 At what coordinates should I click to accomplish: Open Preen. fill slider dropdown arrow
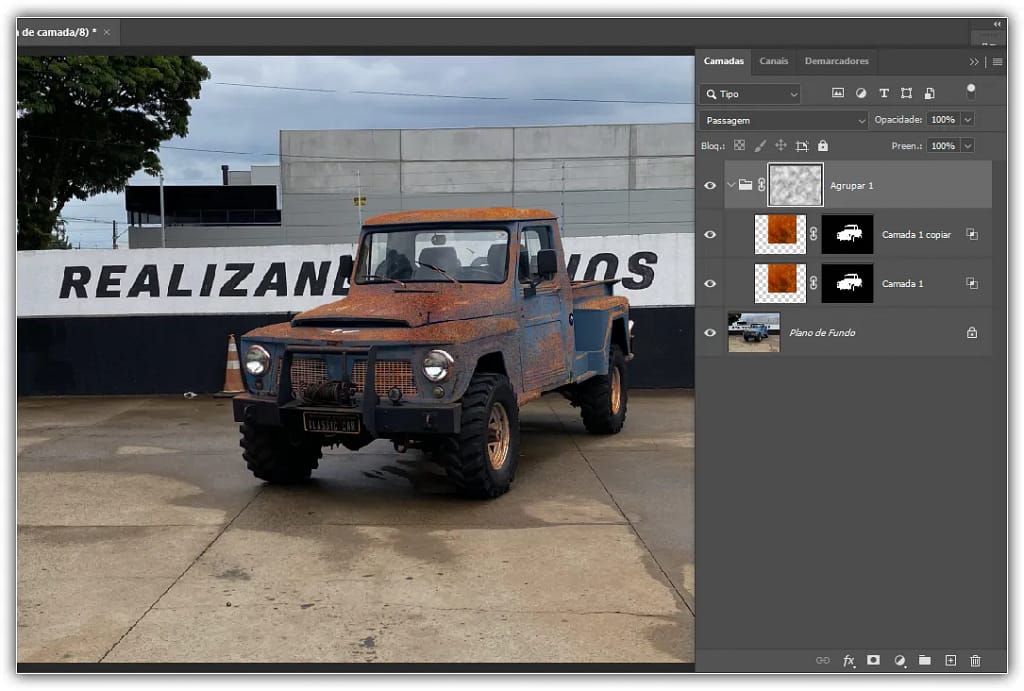(968, 146)
